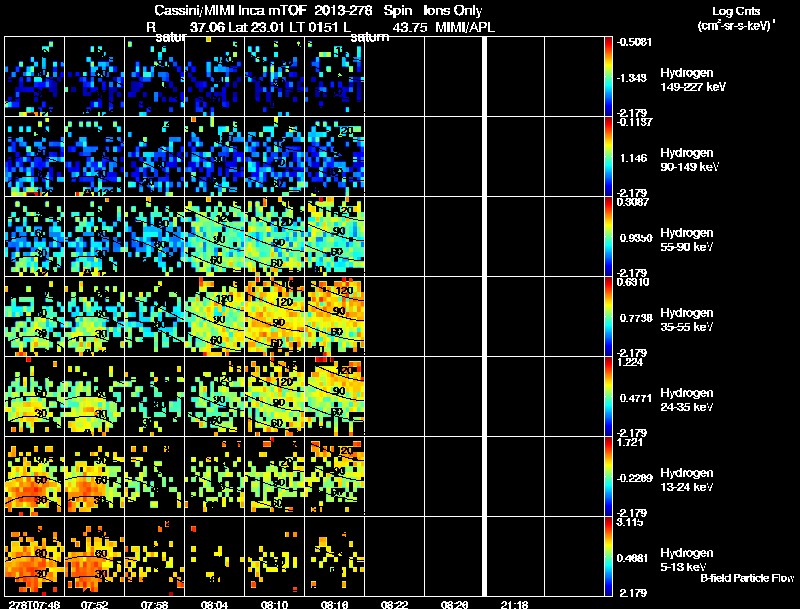Click the 'B-field Particle Flow' legend text
This screenshot has height=609, width=800.
pos(747,578)
